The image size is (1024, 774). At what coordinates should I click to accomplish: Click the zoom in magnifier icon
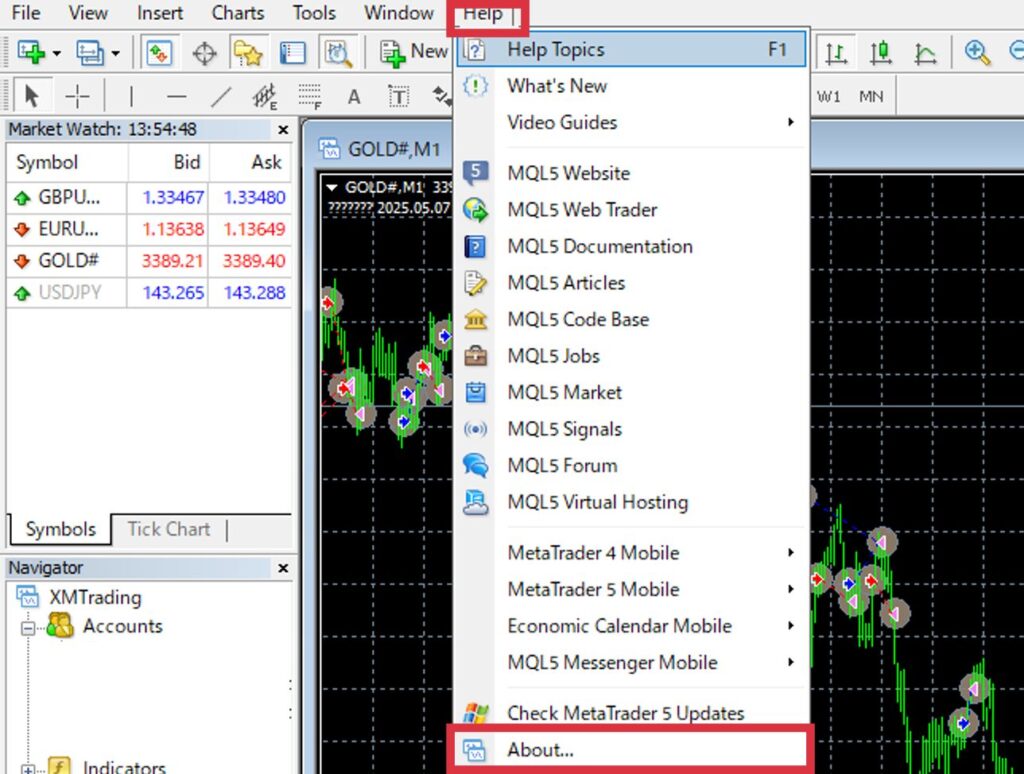[977, 53]
